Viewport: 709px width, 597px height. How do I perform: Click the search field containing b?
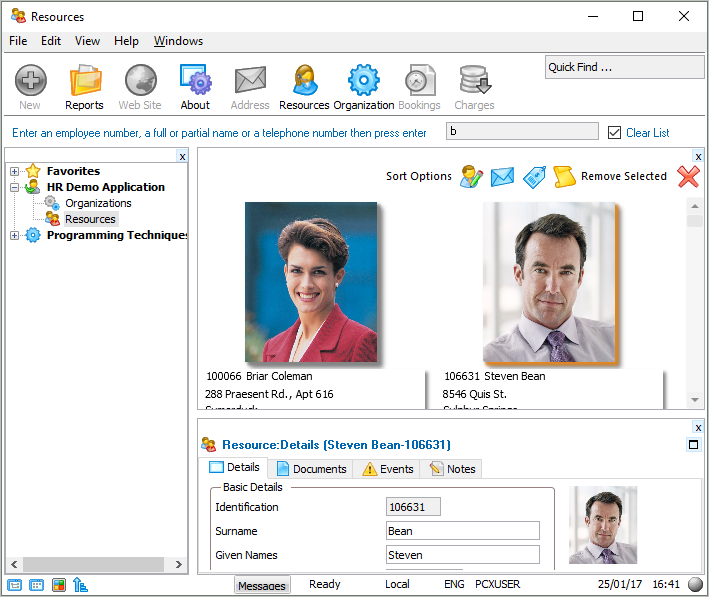522,131
